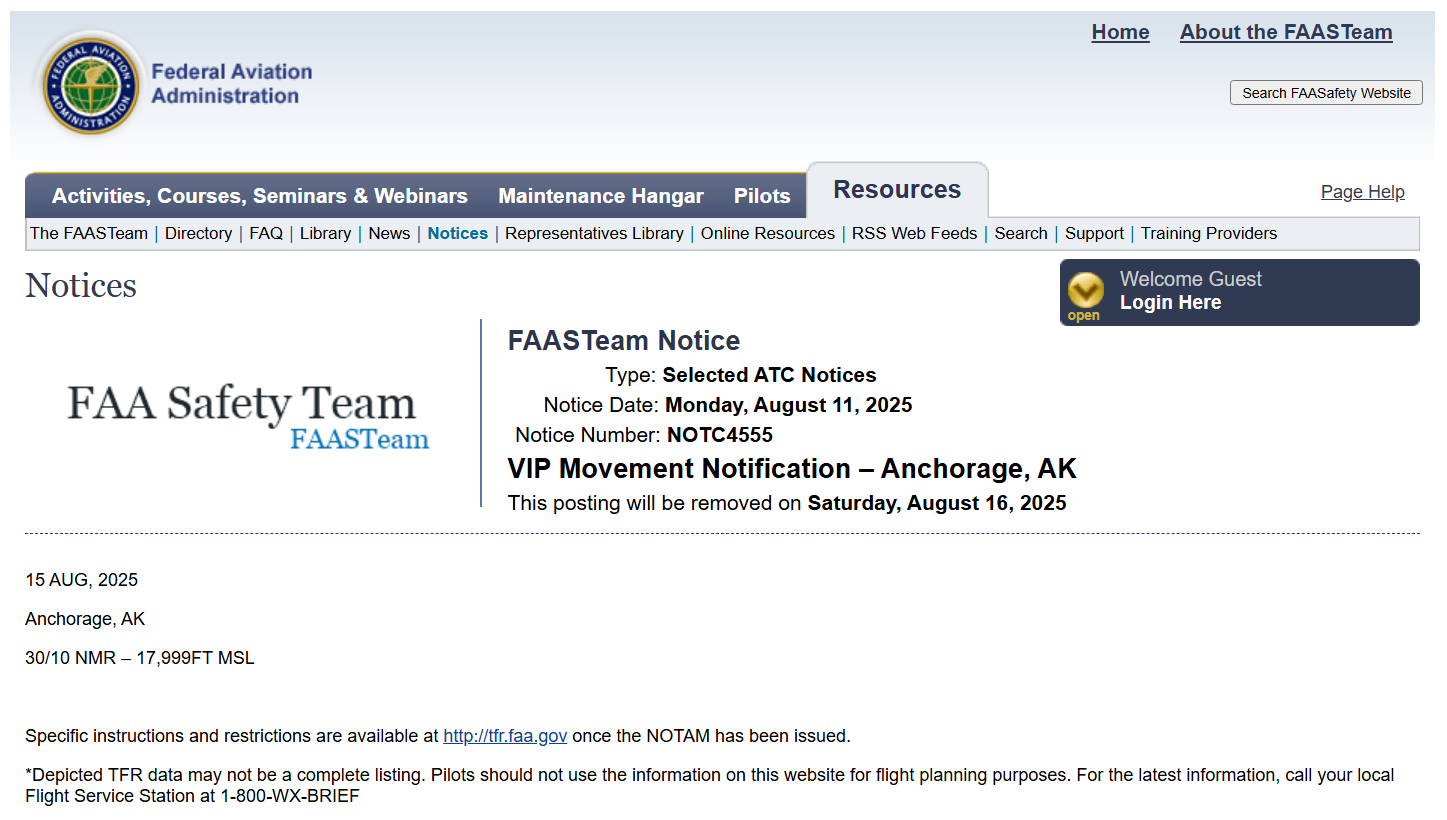Open the Pilots tab
Image resolution: width=1447 pixels, height=820 pixels.
(762, 196)
